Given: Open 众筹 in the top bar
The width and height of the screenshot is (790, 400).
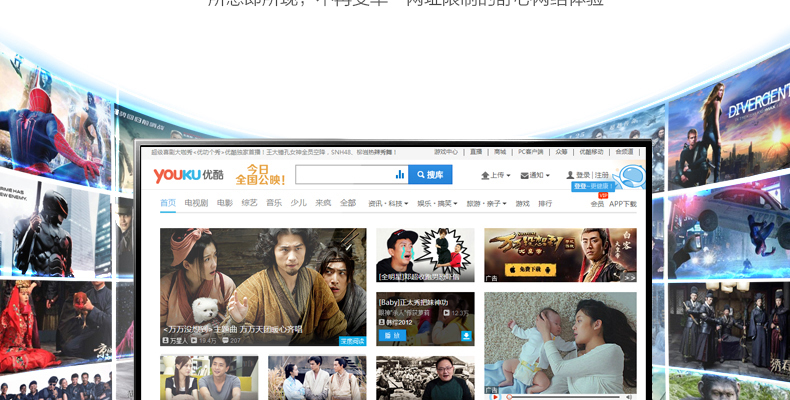Looking at the screenshot, I should pyautogui.click(x=561, y=152).
